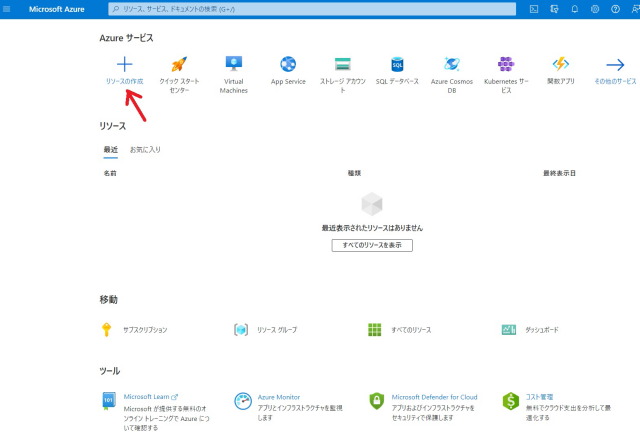Open the App Service icon
This screenshot has width=640, height=441.
pyautogui.click(x=288, y=64)
